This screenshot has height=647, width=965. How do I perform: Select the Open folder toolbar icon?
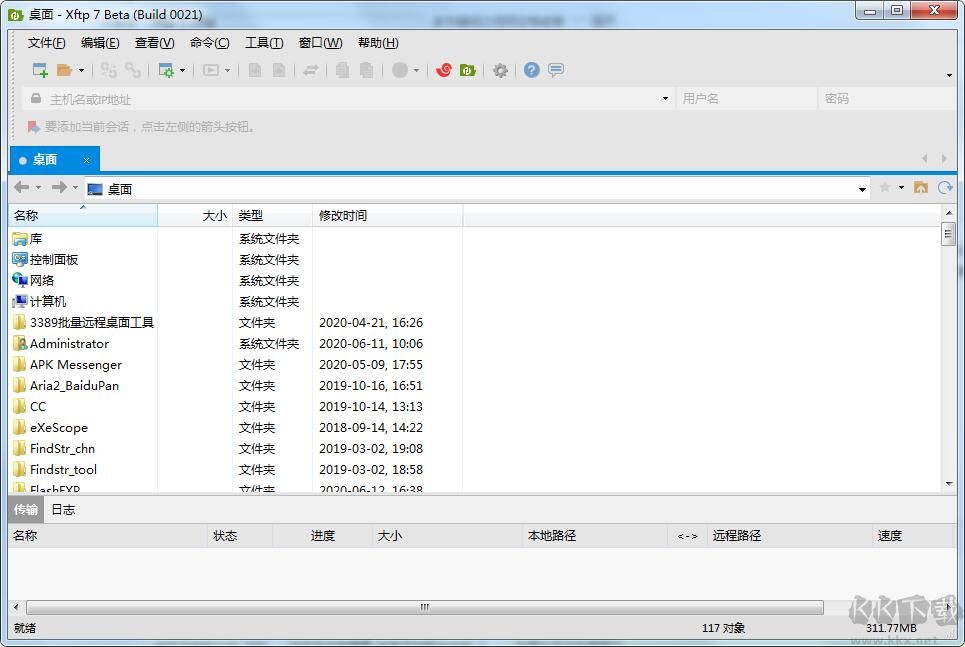pos(62,70)
